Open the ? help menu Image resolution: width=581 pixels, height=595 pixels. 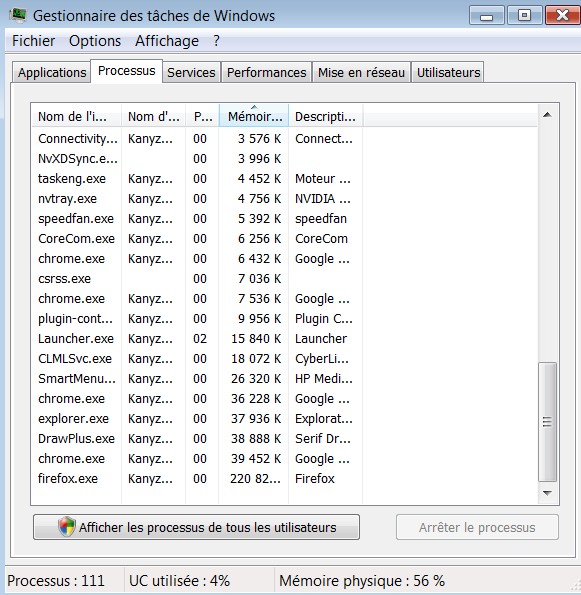click(x=216, y=41)
